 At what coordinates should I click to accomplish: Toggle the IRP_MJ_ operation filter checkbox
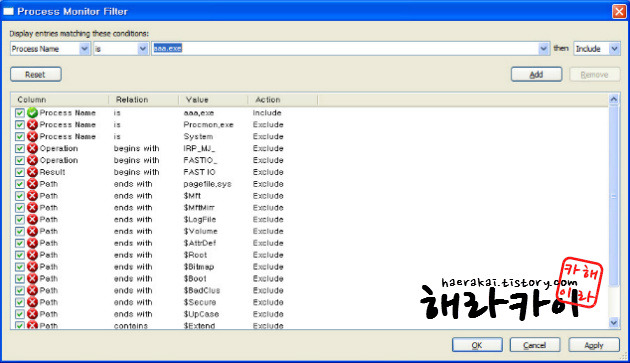[20, 148]
